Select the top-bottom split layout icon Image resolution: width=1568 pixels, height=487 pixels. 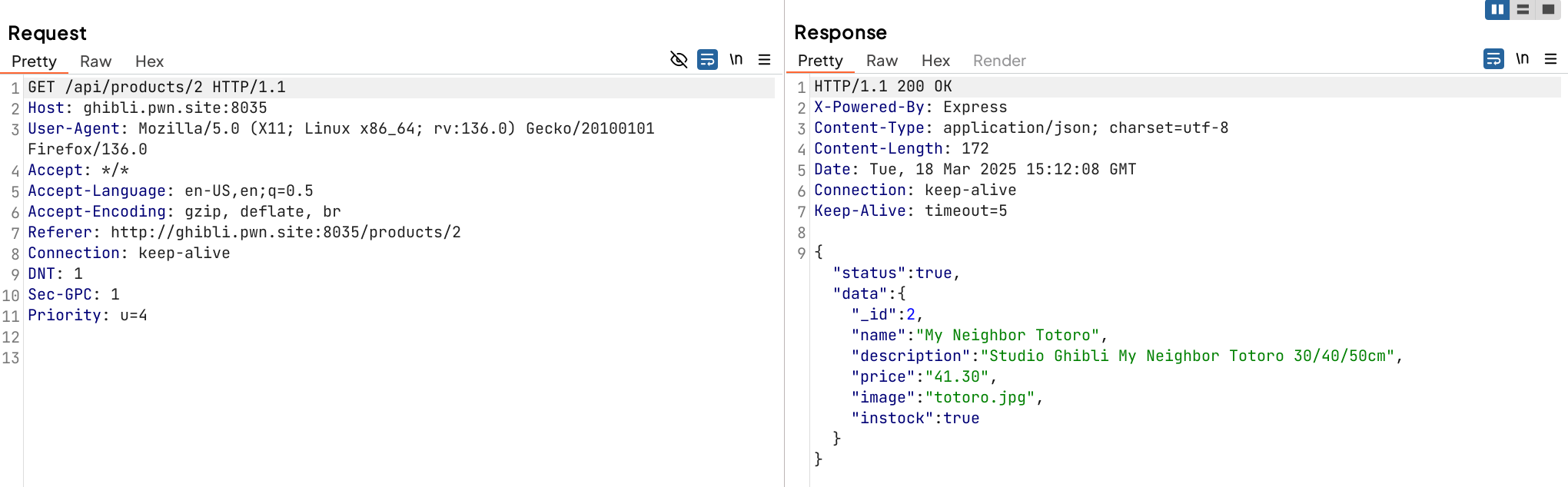pyautogui.click(x=1523, y=9)
